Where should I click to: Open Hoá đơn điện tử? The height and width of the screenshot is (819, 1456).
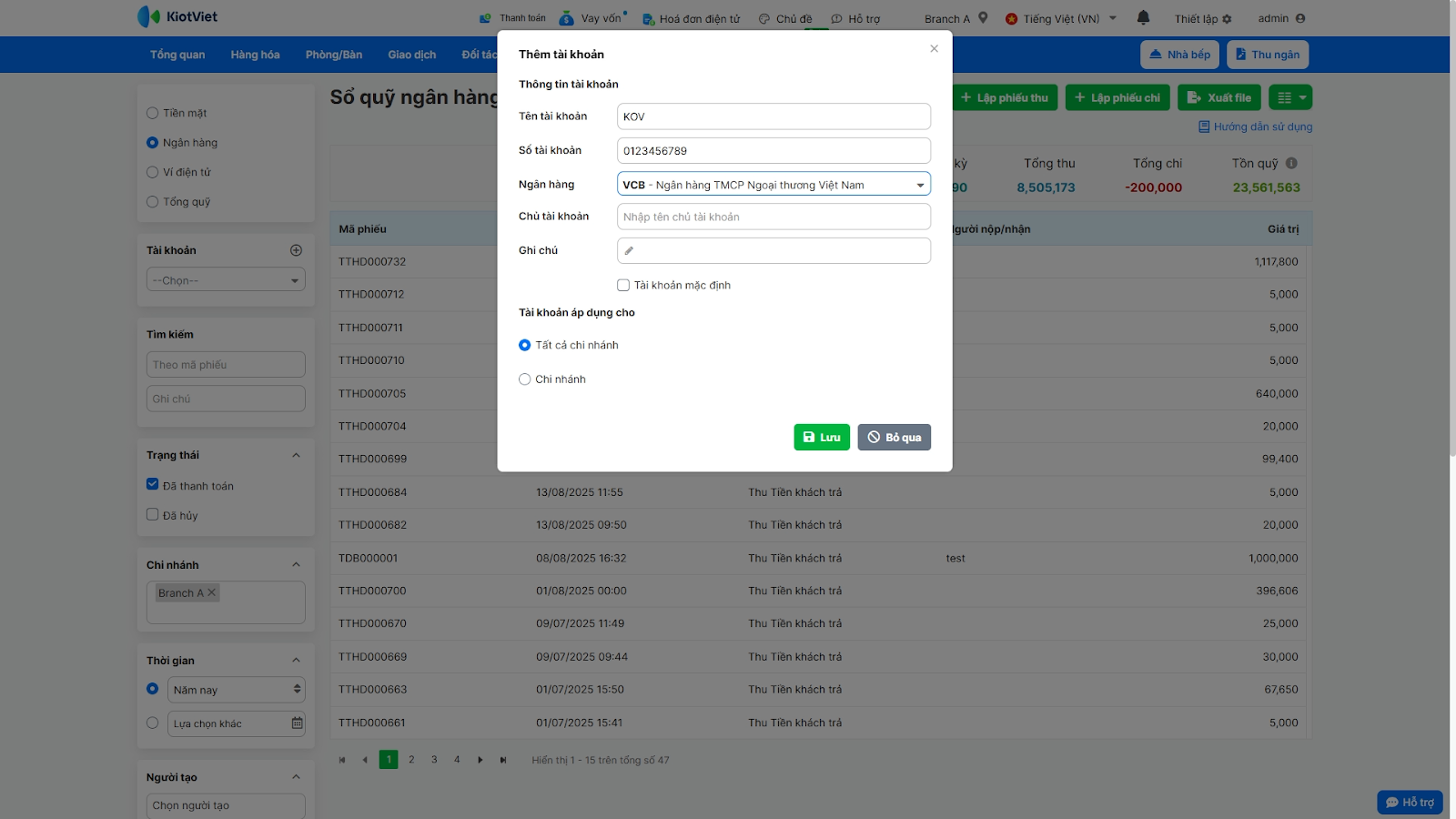click(692, 18)
